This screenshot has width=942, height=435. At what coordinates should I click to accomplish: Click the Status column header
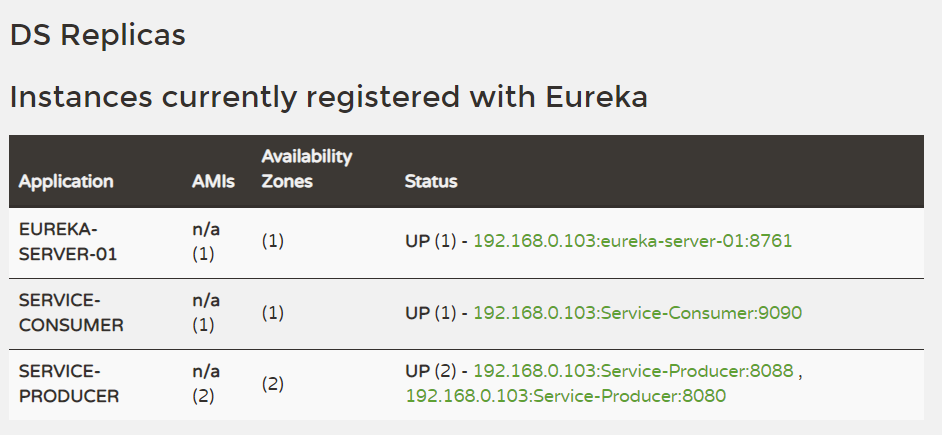[x=431, y=181]
